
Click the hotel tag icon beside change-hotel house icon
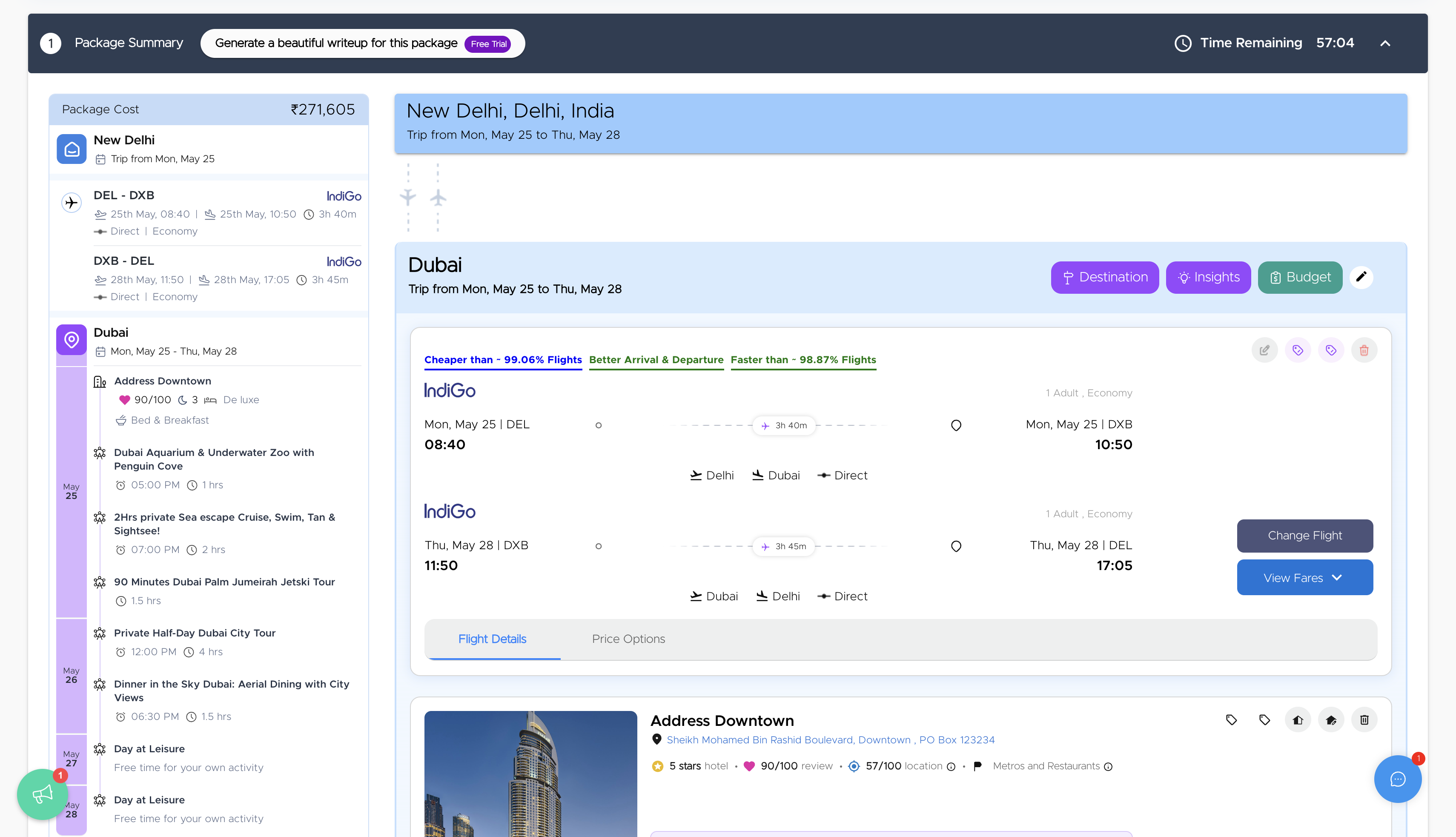click(x=1264, y=720)
